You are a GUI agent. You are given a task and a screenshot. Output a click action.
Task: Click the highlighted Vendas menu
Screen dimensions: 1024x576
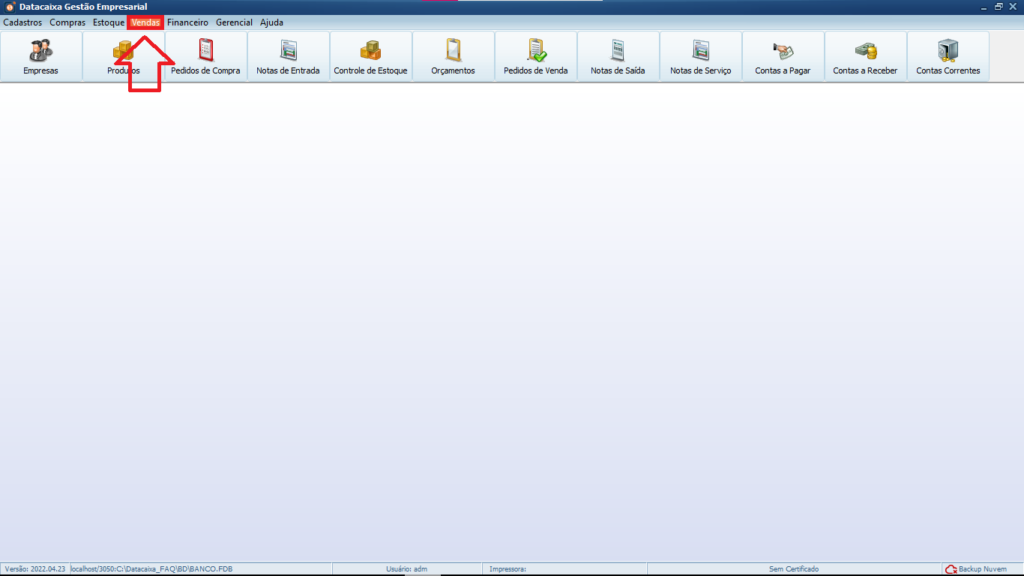point(146,22)
